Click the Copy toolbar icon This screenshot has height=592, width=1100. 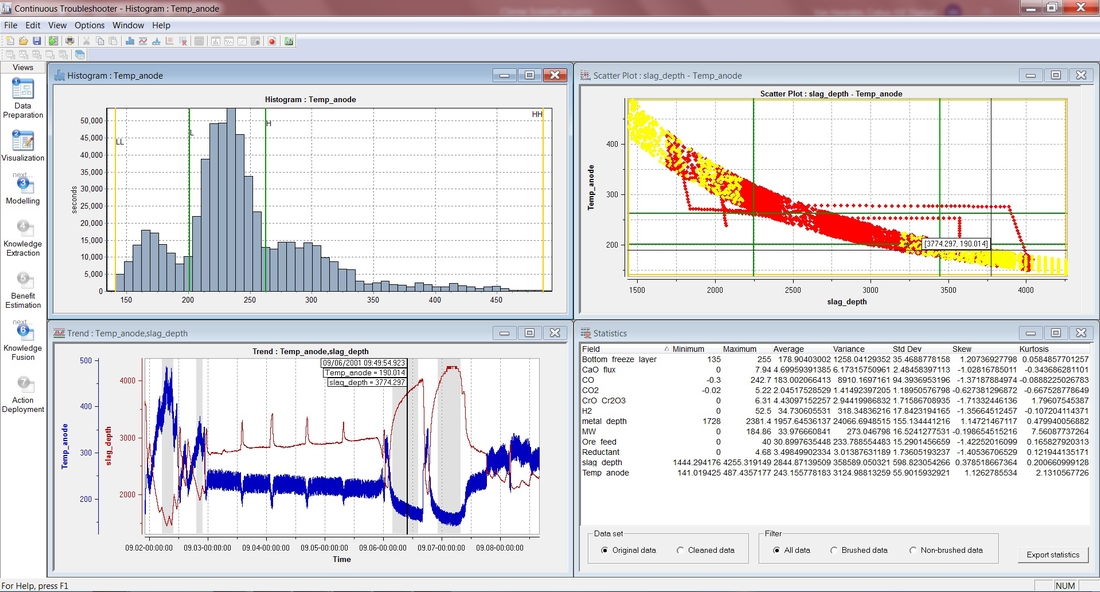click(100, 41)
